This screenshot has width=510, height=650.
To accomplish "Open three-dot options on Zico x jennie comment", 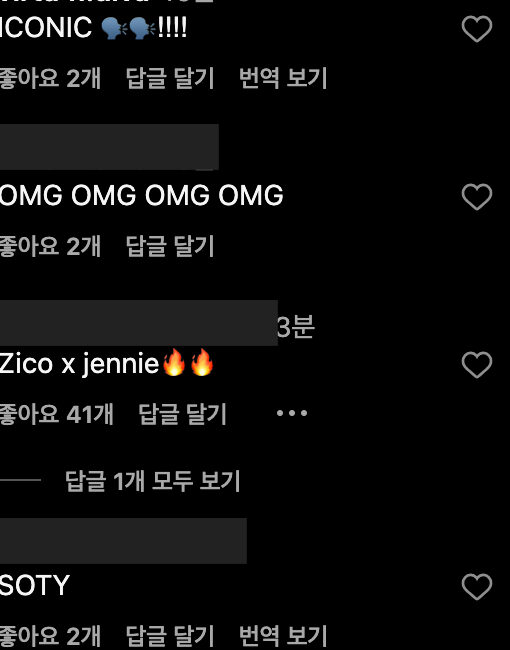I will [292, 413].
